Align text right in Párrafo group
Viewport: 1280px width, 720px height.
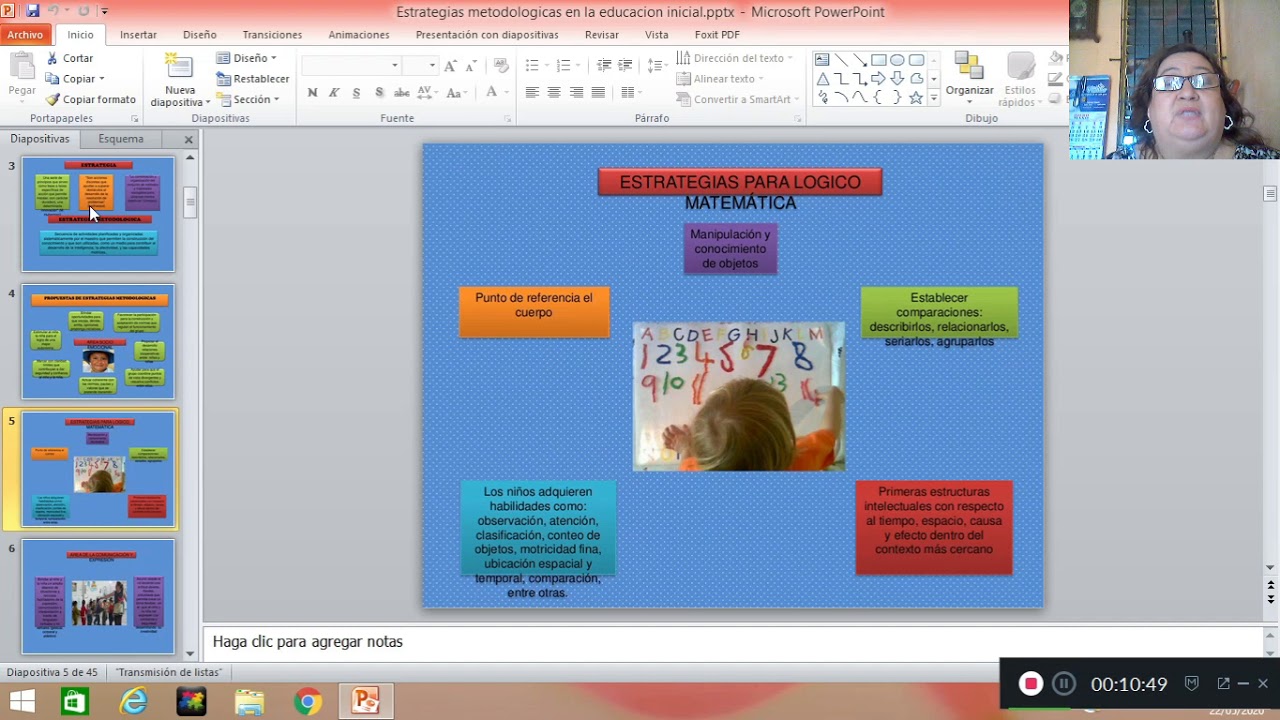click(576, 92)
